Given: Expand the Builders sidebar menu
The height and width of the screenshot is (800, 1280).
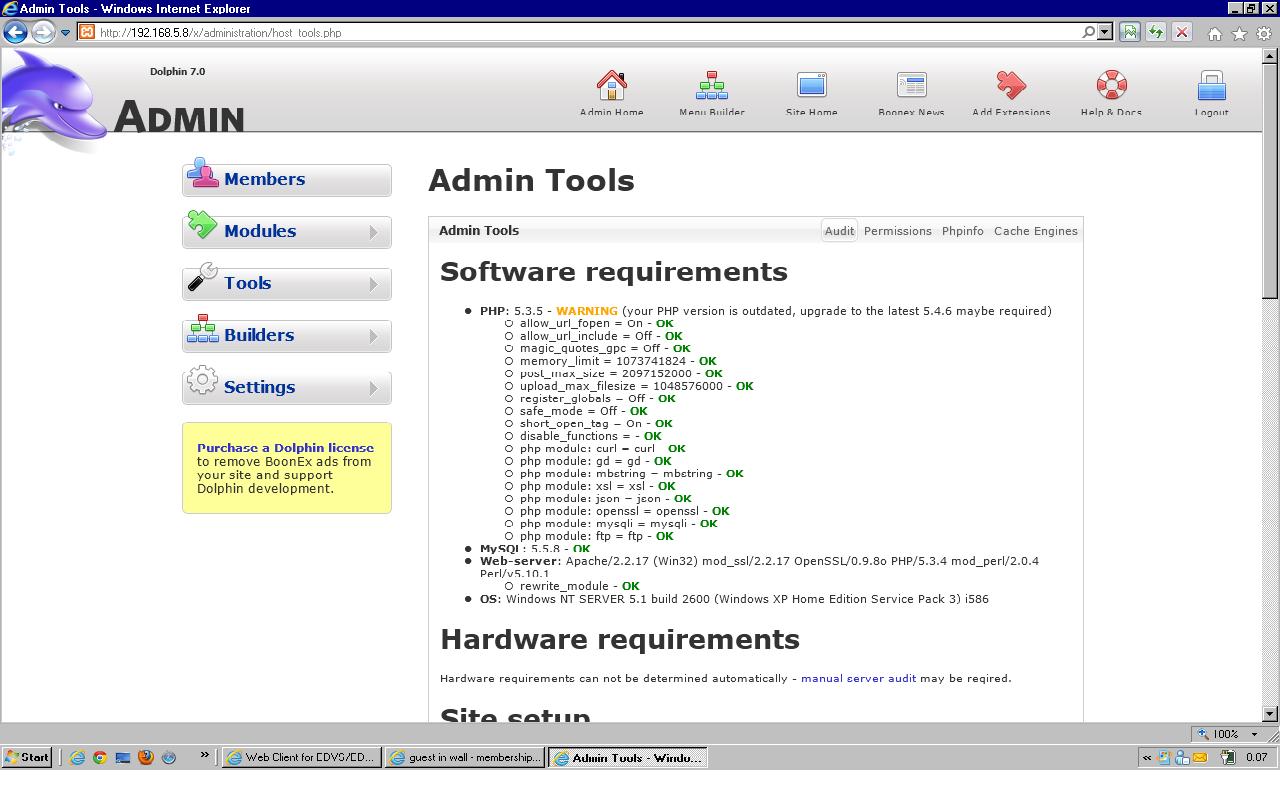Looking at the screenshot, I should (287, 336).
